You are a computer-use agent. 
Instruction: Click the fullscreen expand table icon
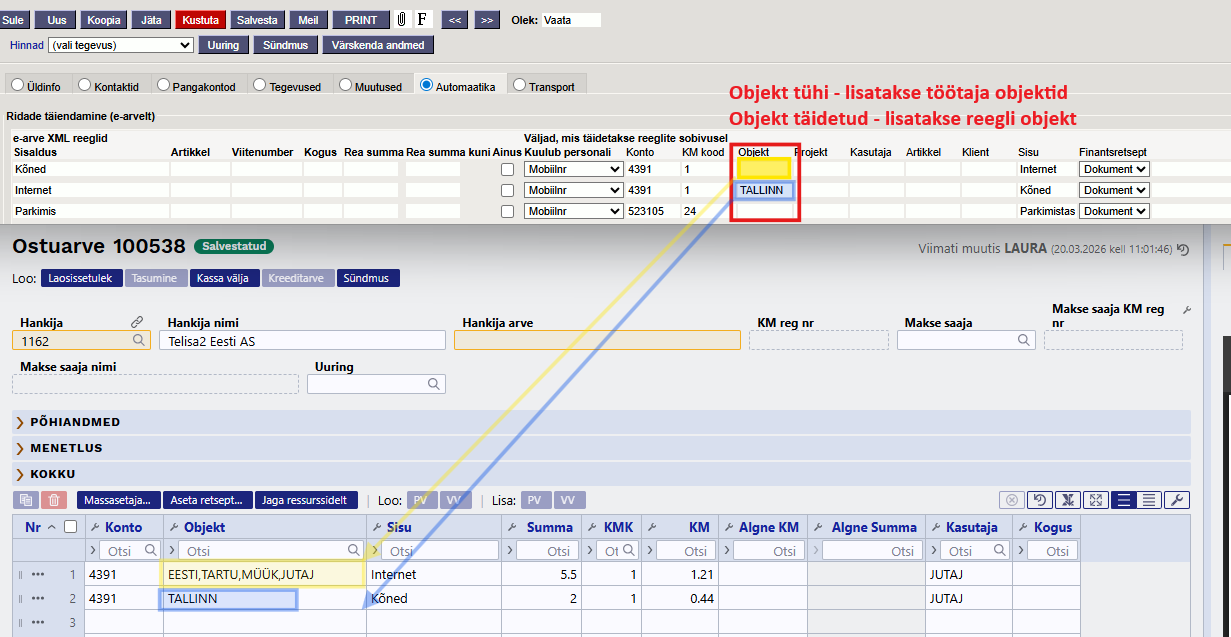(1095, 500)
